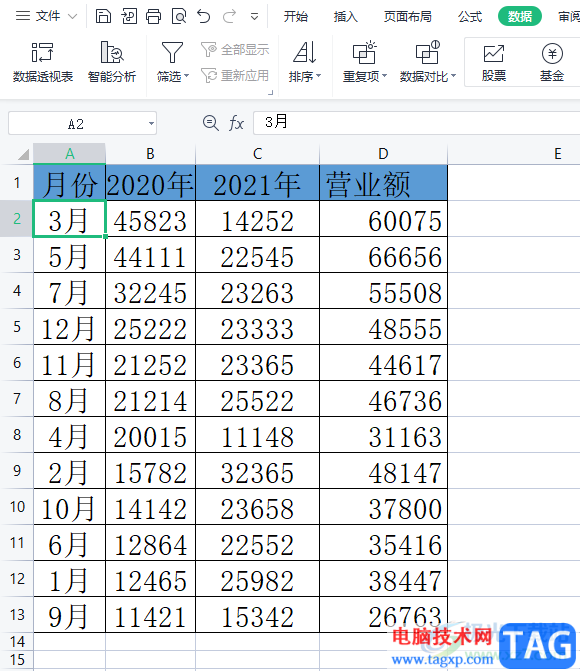Click the 排序 A-Z icon
The width and height of the screenshot is (580, 671).
click(x=305, y=53)
